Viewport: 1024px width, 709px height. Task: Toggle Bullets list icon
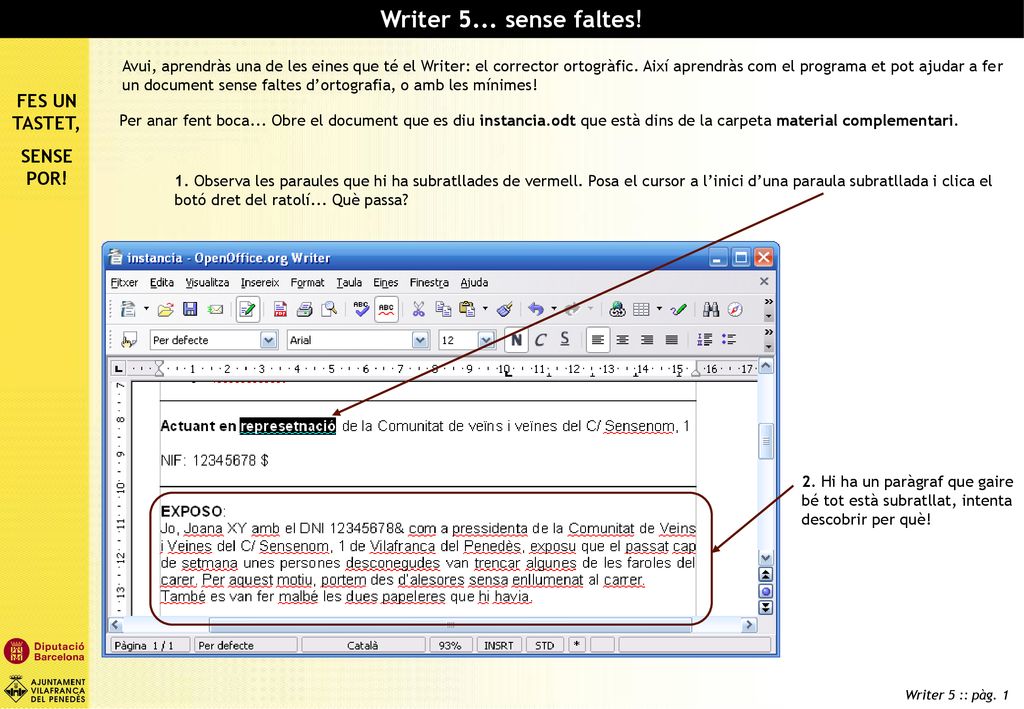point(728,339)
